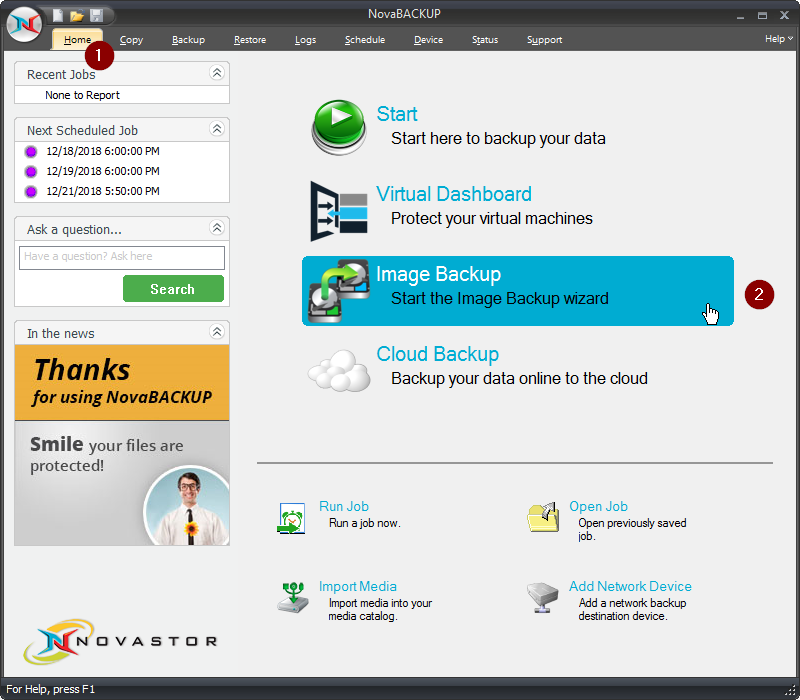Click 'Protect your virtual machines' description

(x=492, y=218)
